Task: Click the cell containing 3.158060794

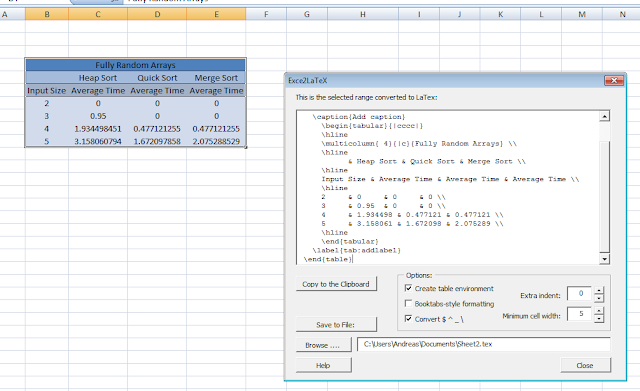Action: [x=98, y=141]
